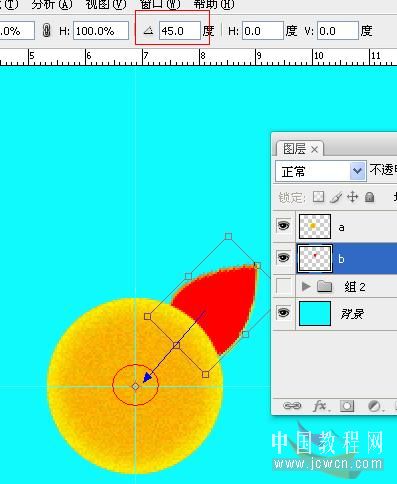Open the layer style fx menu
This screenshot has height=484, width=397.
point(320,406)
